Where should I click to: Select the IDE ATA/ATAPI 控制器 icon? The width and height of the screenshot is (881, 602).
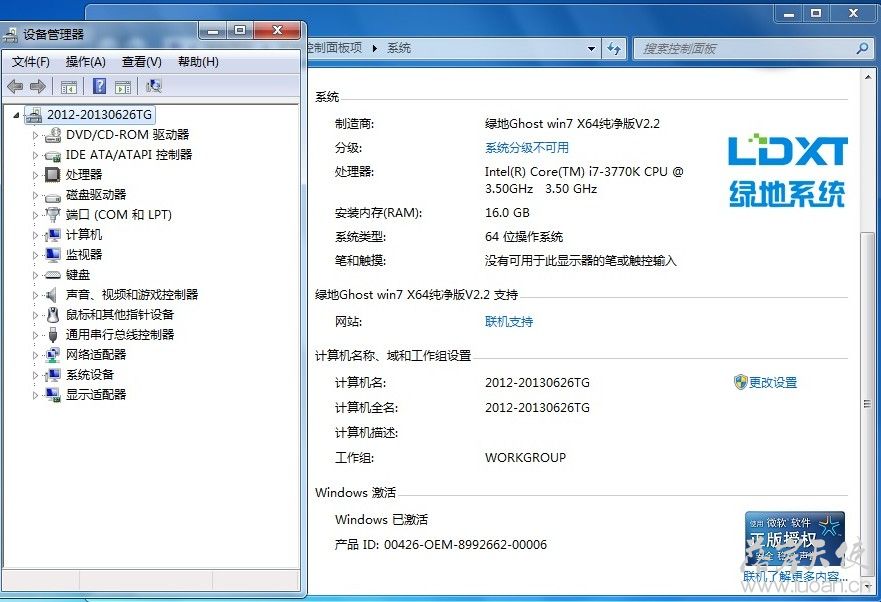pyautogui.click(x=53, y=155)
